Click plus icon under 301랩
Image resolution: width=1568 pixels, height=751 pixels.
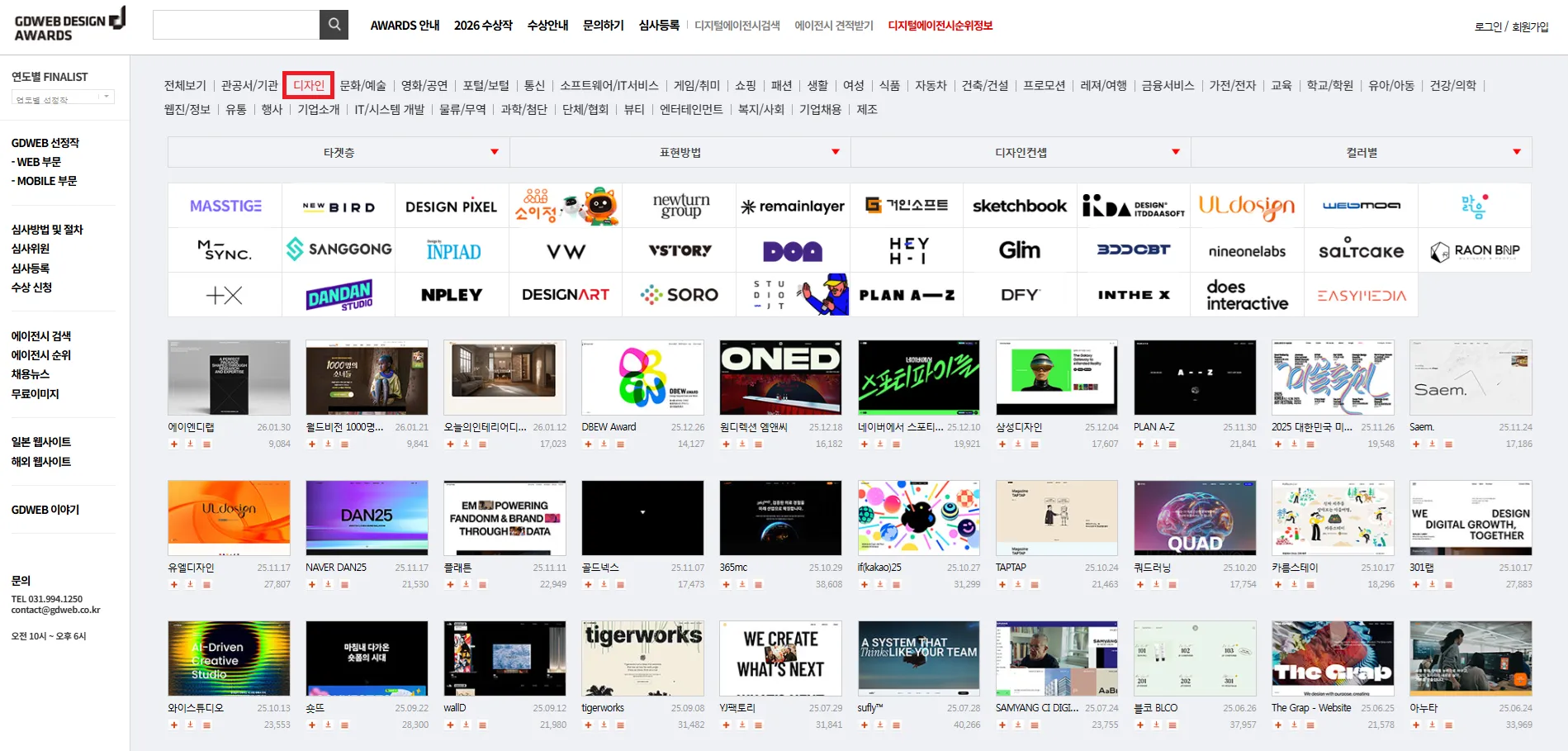pyautogui.click(x=1416, y=585)
